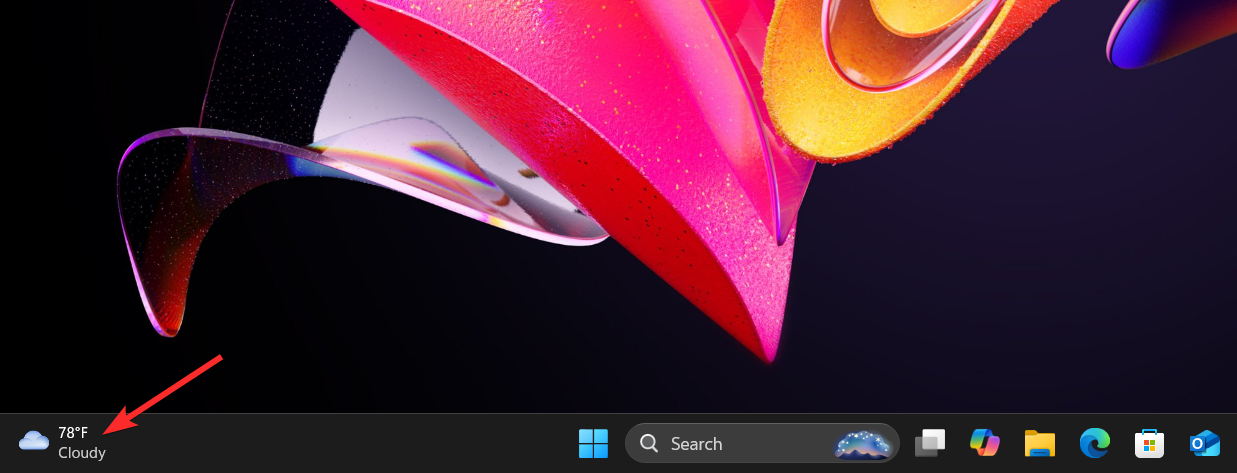Open the Microsoft Store app
Image resolution: width=1237 pixels, height=473 pixels.
[x=1150, y=443]
